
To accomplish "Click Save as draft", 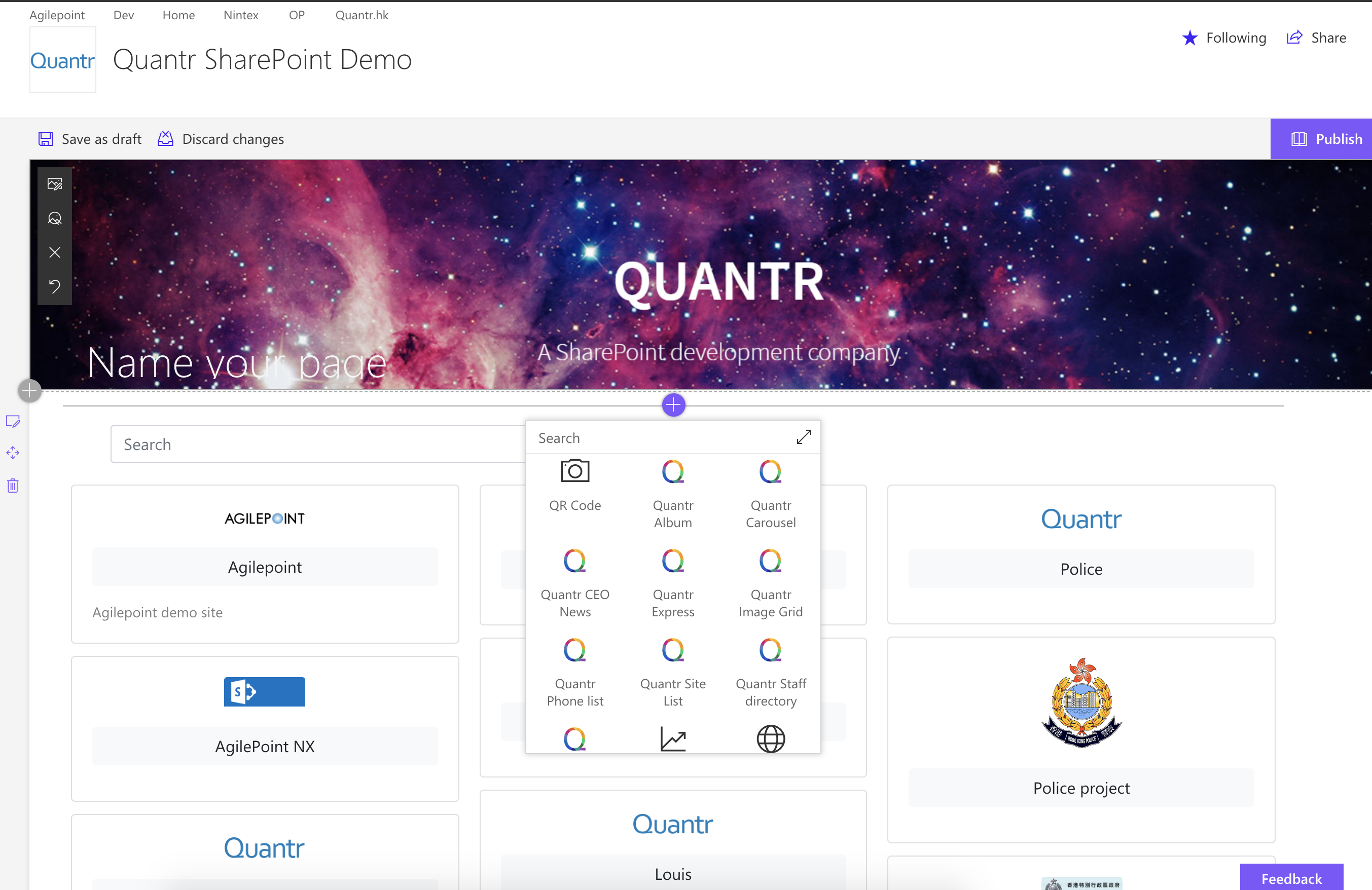I will [x=90, y=139].
